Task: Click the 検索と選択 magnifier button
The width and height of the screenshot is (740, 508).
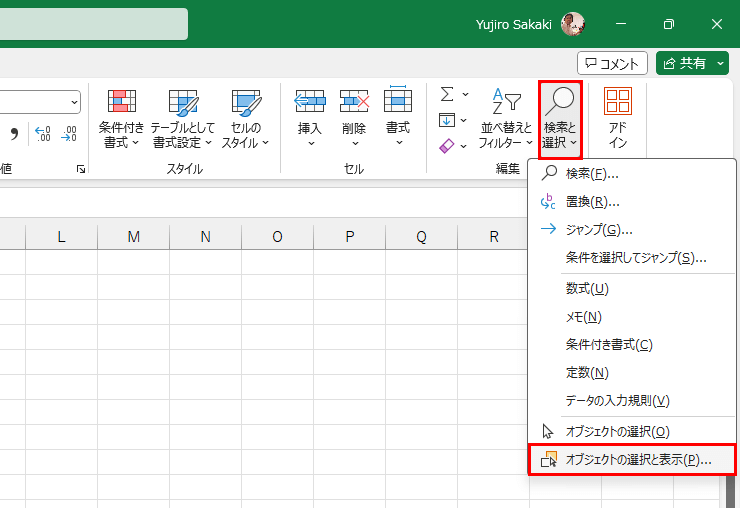Action: (x=560, y=119)
